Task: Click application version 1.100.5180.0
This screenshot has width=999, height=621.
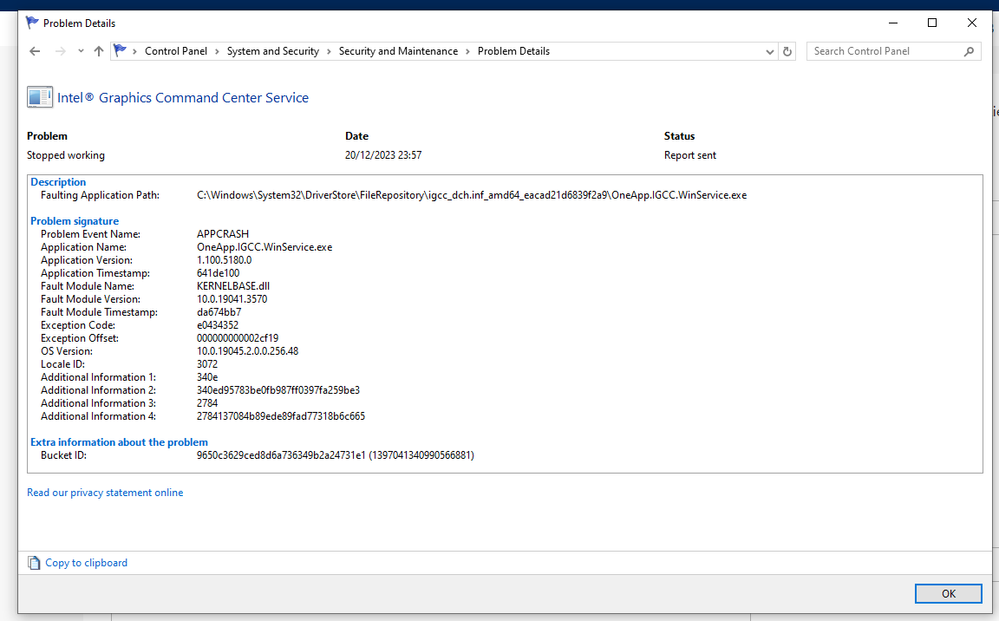Action: tap(224, 260)
